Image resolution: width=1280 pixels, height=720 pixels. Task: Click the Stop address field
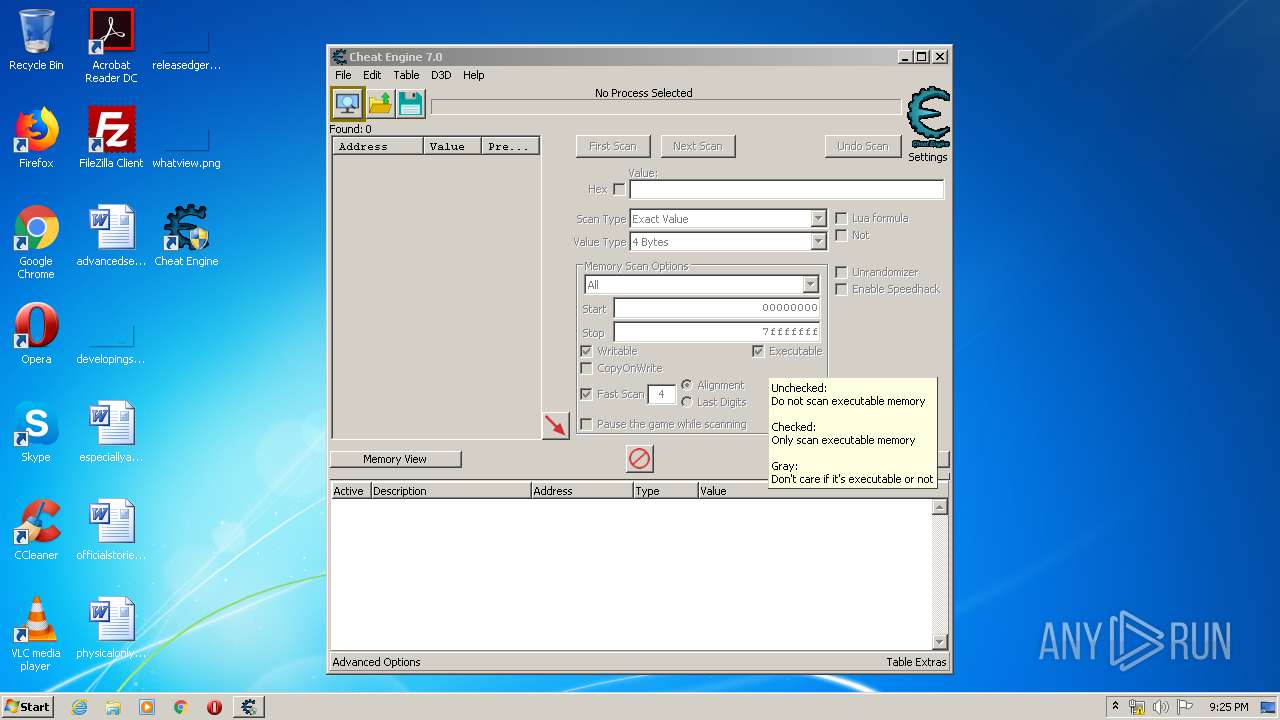point(717,332)
